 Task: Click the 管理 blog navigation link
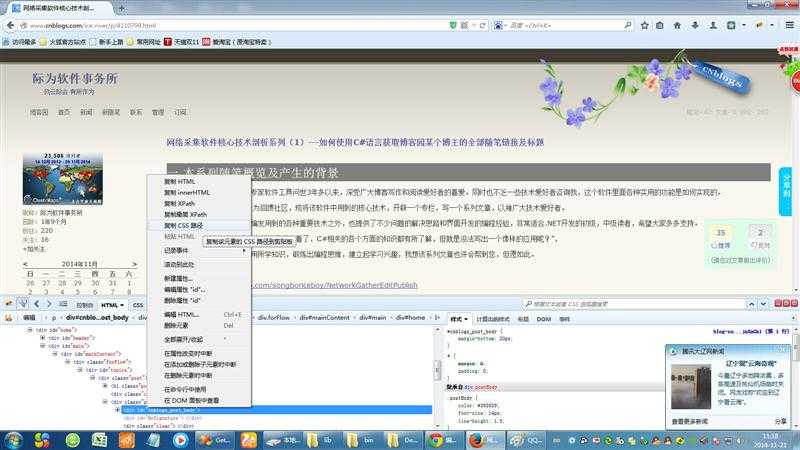(x=158, y=112)
